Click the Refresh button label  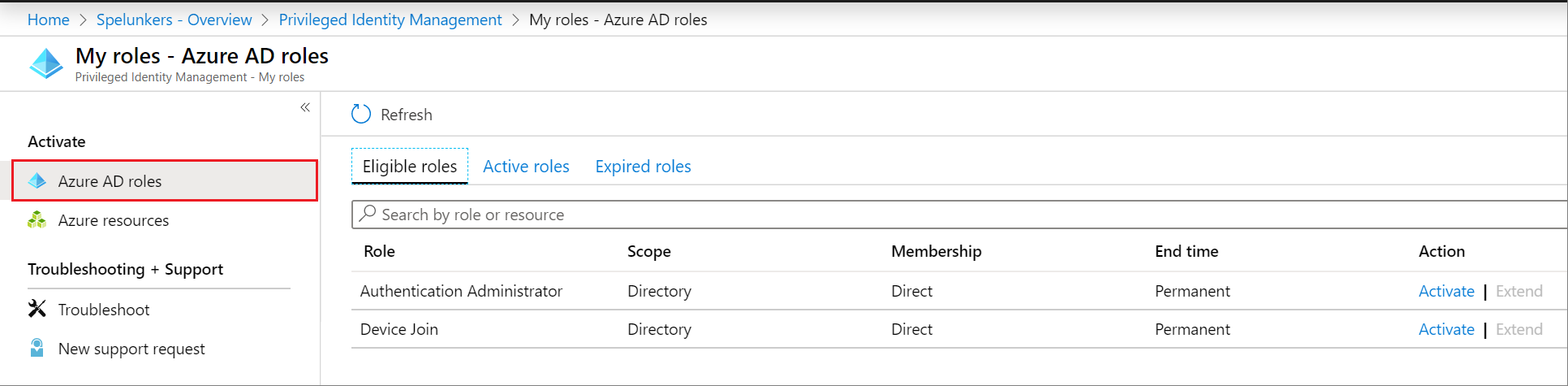point(407,115)
